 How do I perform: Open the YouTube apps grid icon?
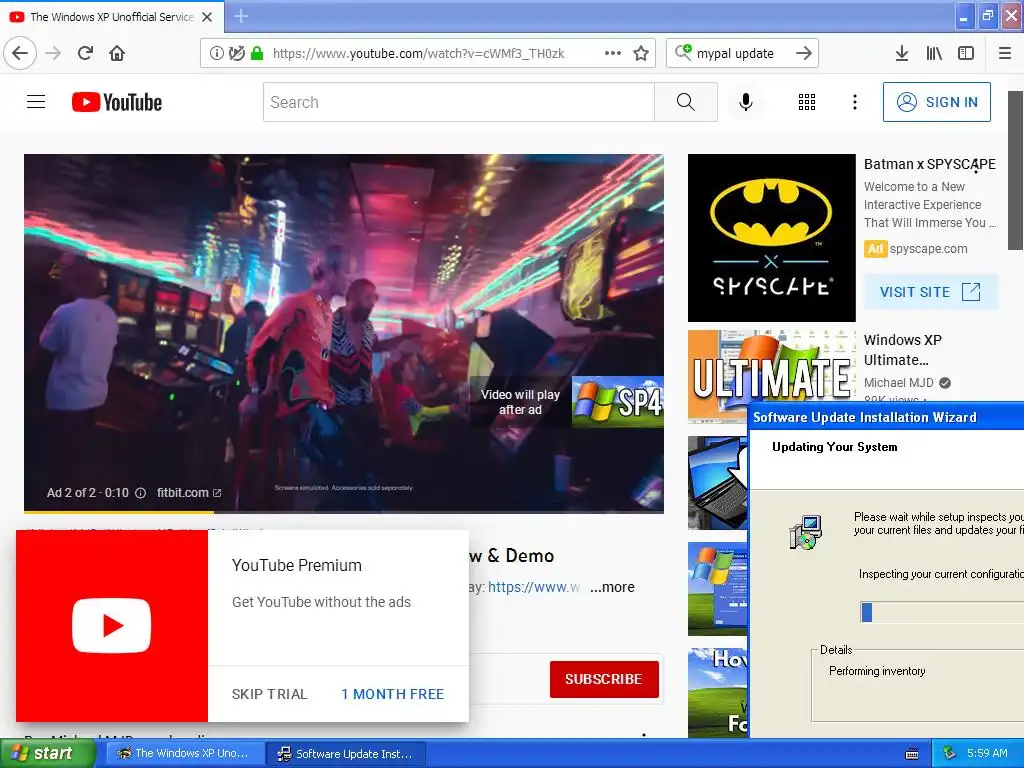click(x=807, y=102)
